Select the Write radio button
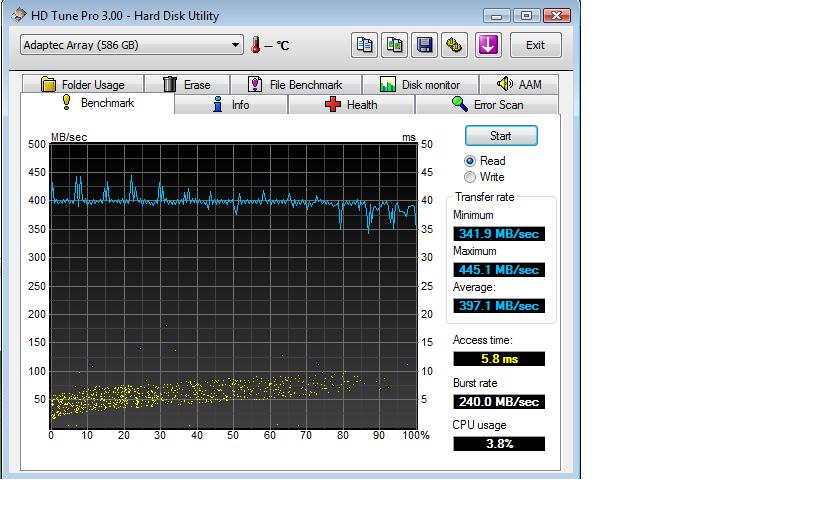This screenshot has height=525, width=840. [x=470, y=177]
